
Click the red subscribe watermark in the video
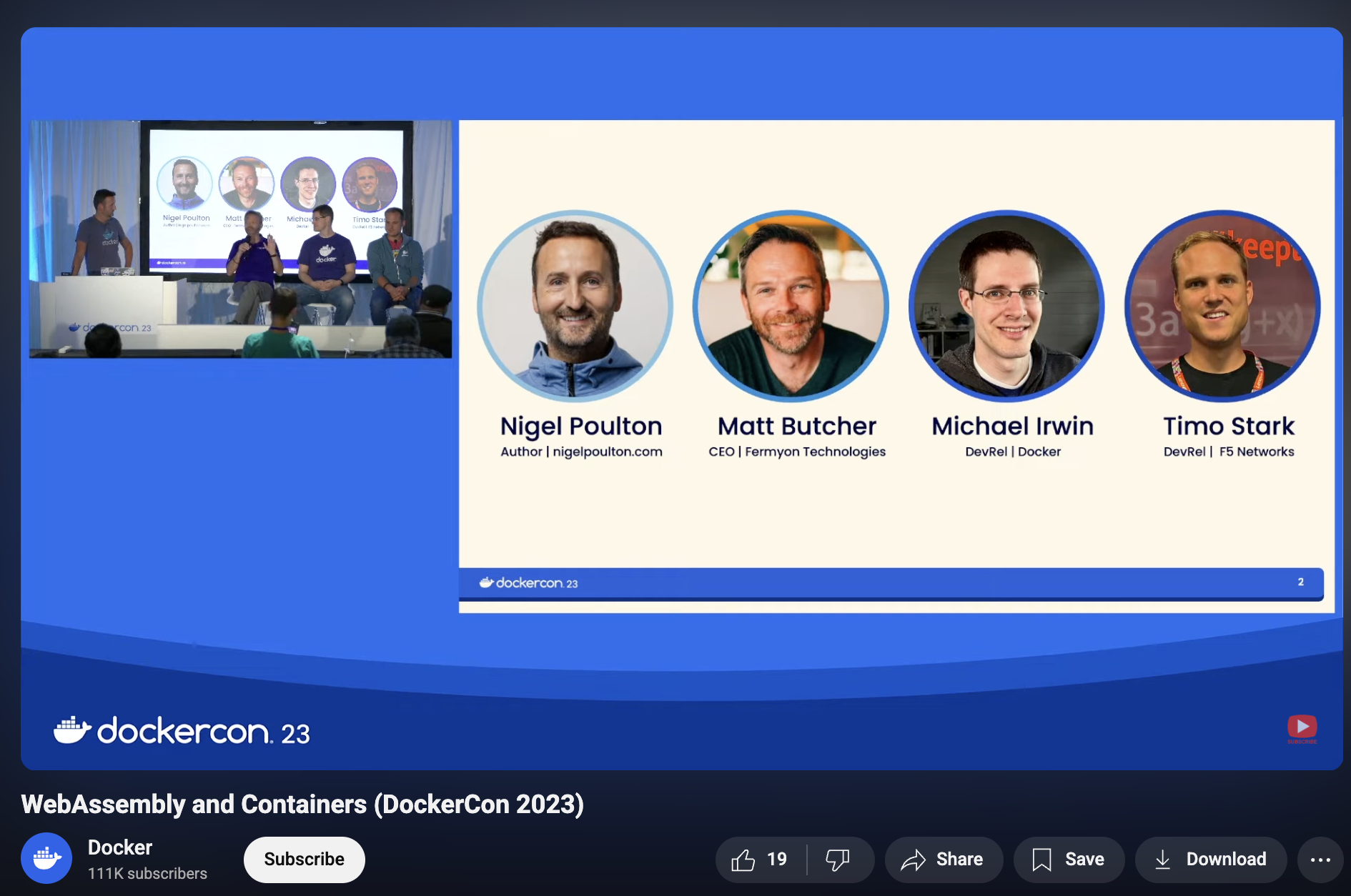[1302, 727]
